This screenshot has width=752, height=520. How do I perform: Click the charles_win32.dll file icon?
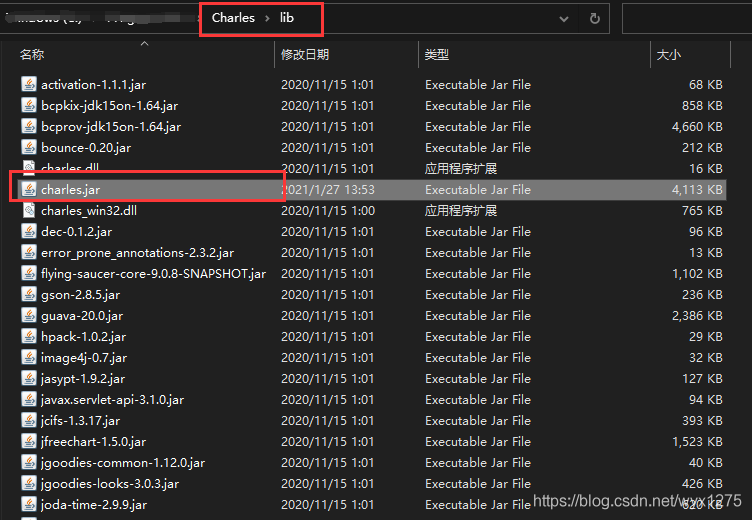(x=29, y=211)
